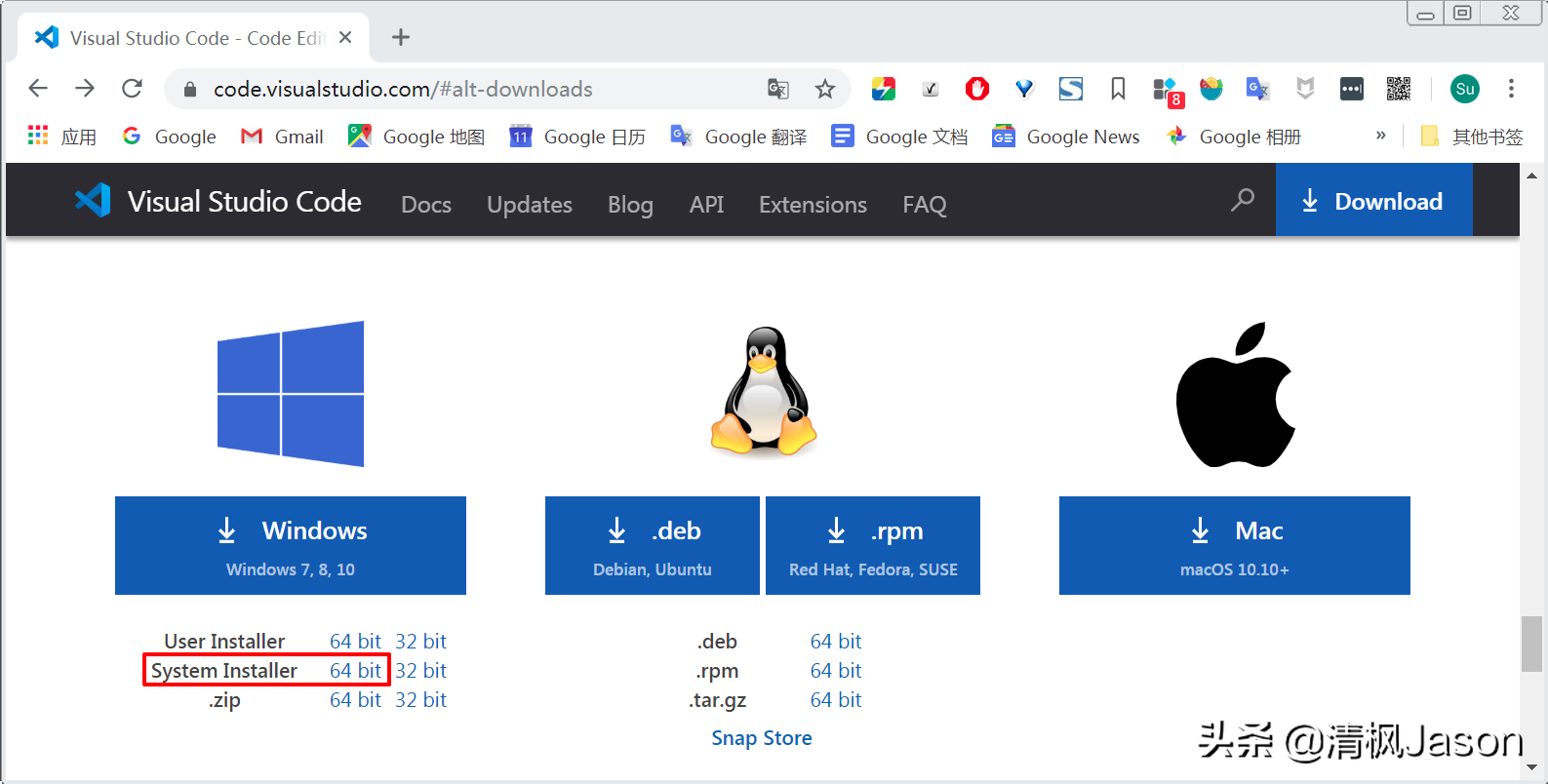Image resolution: width=1548 pixels, height=784 pixels.
Task: Expand hidden bookmarks with the » chevron
Action: [x=1380, y=136]
